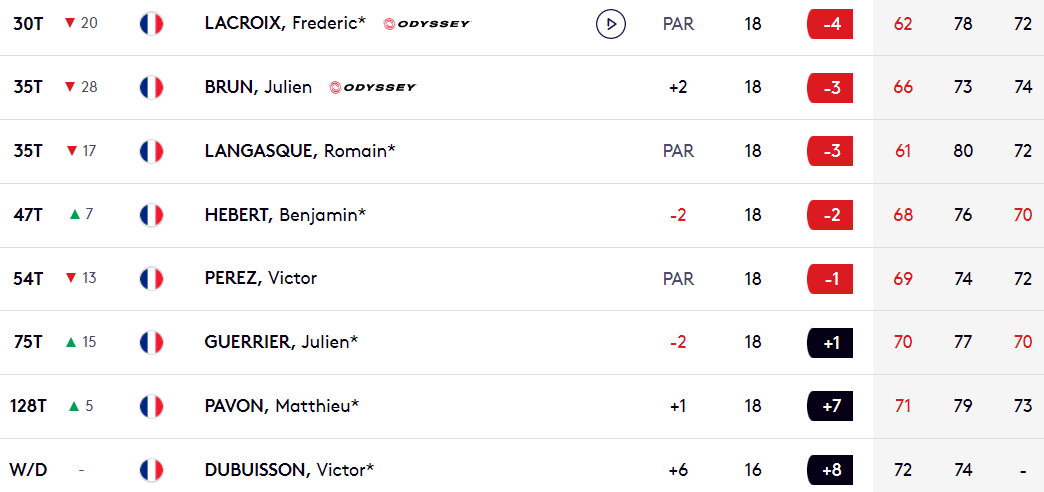This screenshot has height=492, width=1044.
Task: Click French flag next to Julien Brun
Action: pyautogui.click(x=151, y=87)
